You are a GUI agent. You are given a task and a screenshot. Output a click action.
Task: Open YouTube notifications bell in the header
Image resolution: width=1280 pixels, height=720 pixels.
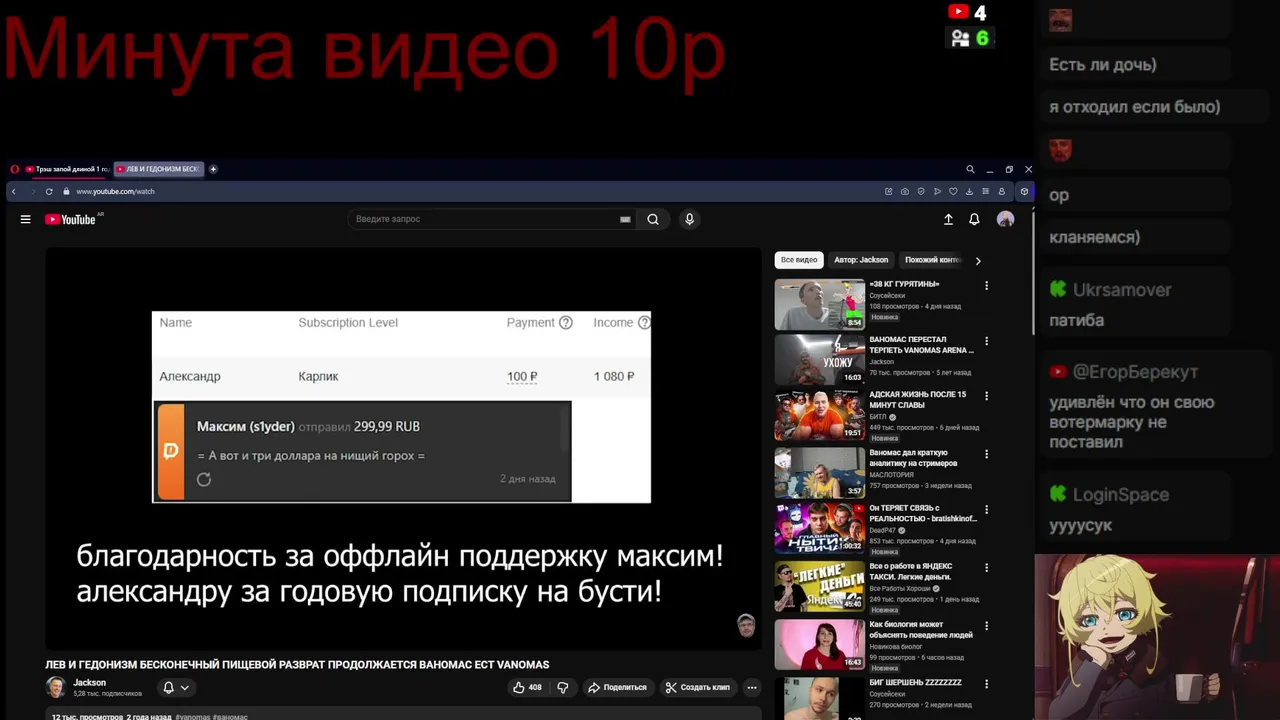coord(974,219)
